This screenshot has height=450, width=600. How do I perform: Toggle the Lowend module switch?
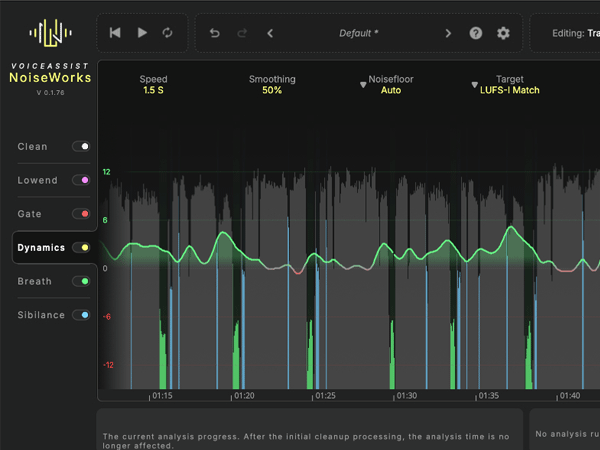(81, 181)
